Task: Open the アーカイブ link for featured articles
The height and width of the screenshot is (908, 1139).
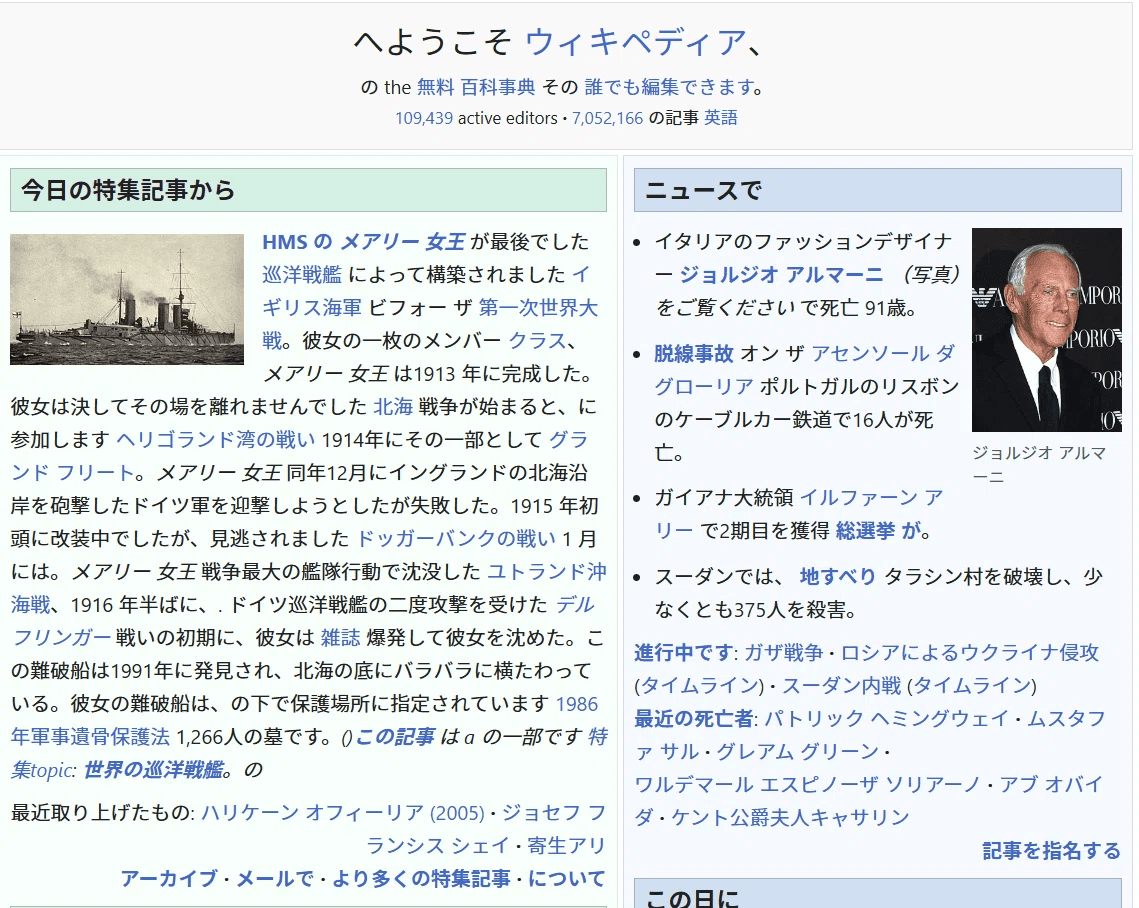Action: click(x=168, y=879)
